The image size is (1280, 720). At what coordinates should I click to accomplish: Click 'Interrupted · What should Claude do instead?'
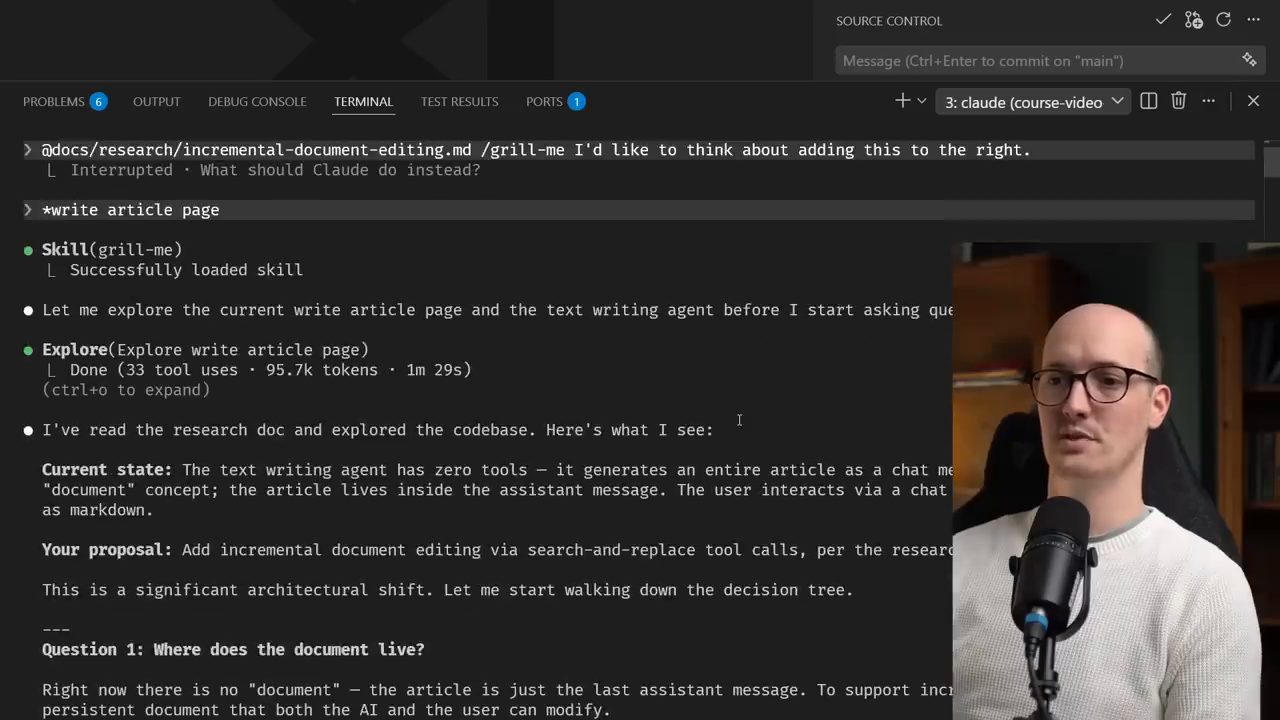coord(275,170)
